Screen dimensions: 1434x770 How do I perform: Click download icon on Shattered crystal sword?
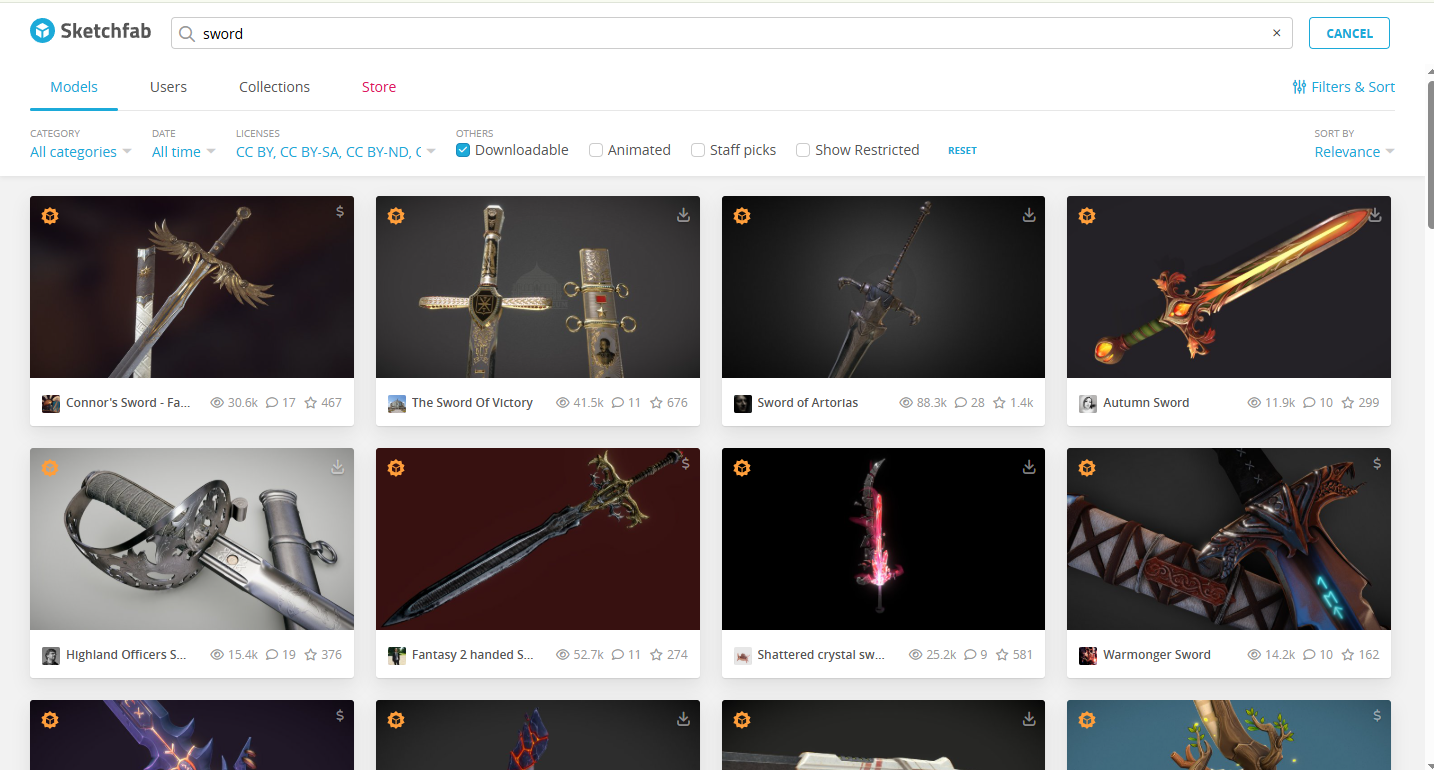pyautogui.click(x=1029, y=466)
